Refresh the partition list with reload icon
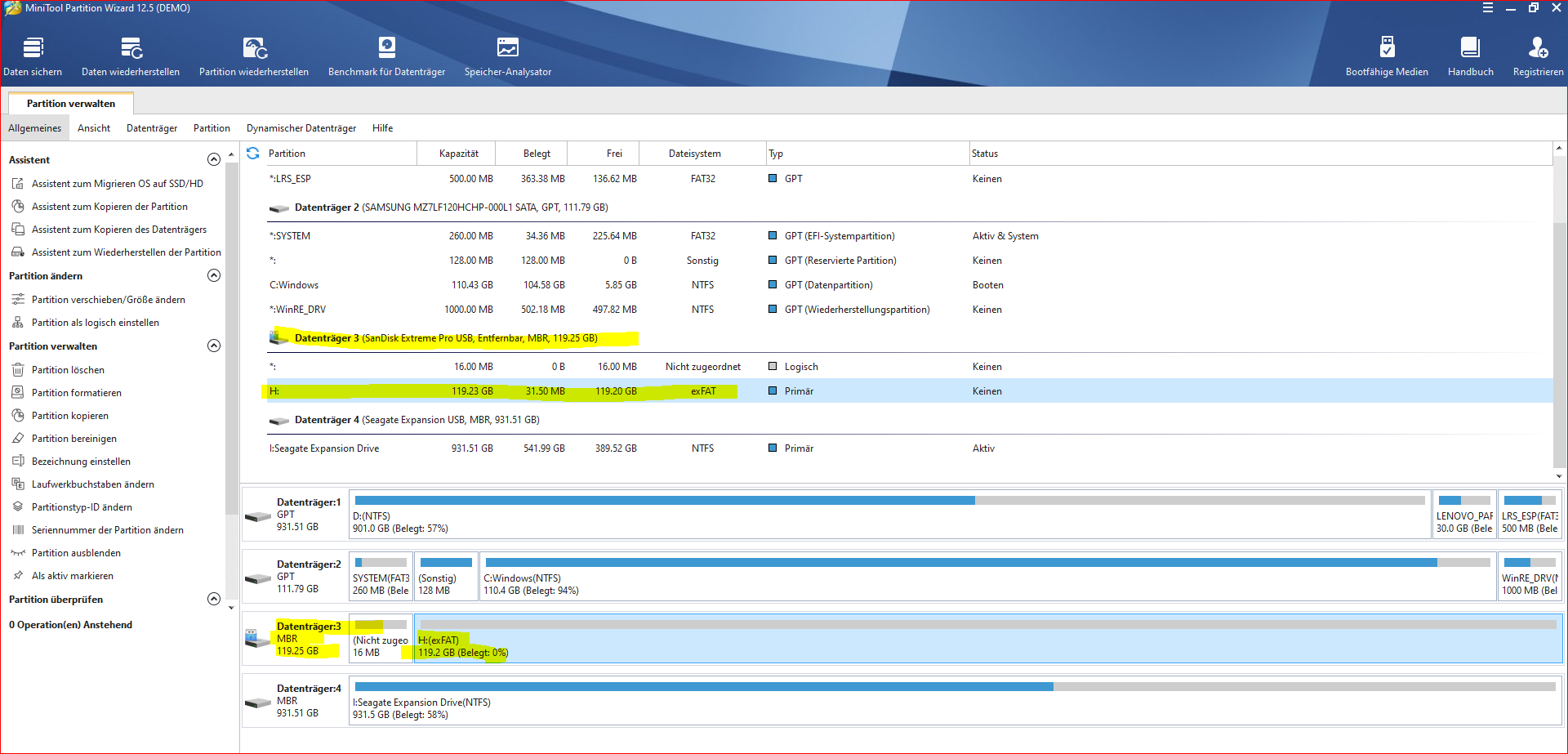The image size is (1568, 754). point(253,154)
